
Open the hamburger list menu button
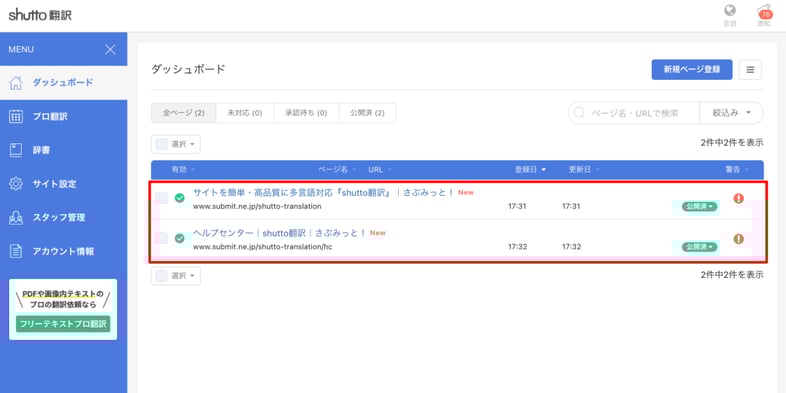[x=750, y=70]
